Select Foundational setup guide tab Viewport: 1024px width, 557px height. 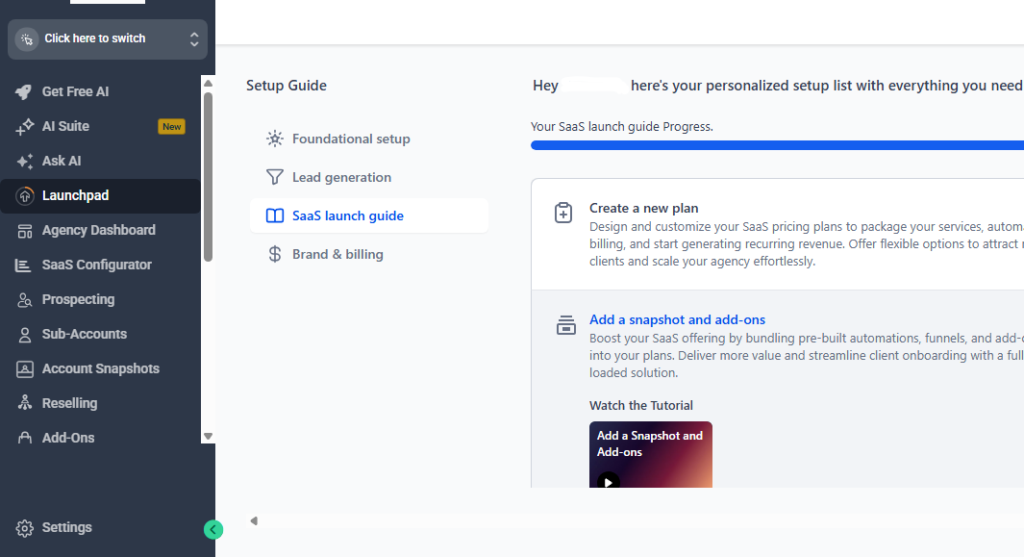point(369,138)
